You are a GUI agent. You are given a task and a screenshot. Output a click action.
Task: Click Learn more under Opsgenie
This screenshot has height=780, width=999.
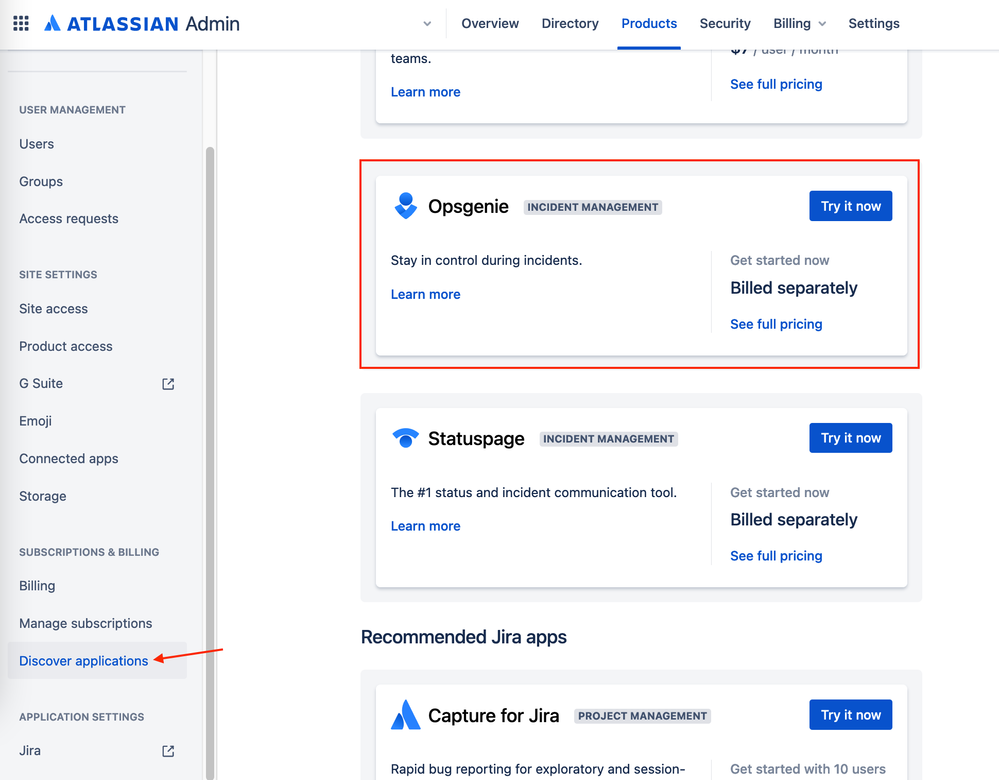426,294
